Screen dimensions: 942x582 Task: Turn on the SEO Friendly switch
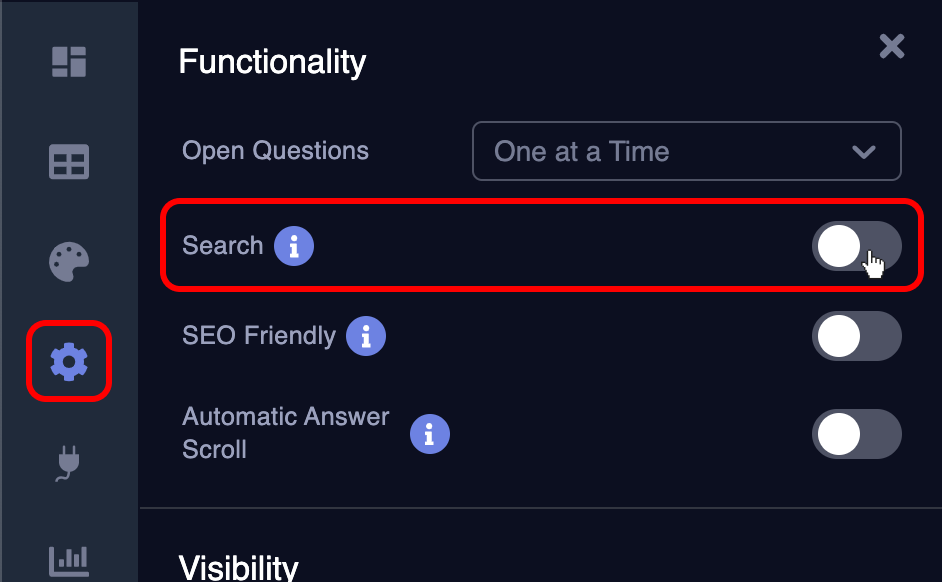[856, 336]
